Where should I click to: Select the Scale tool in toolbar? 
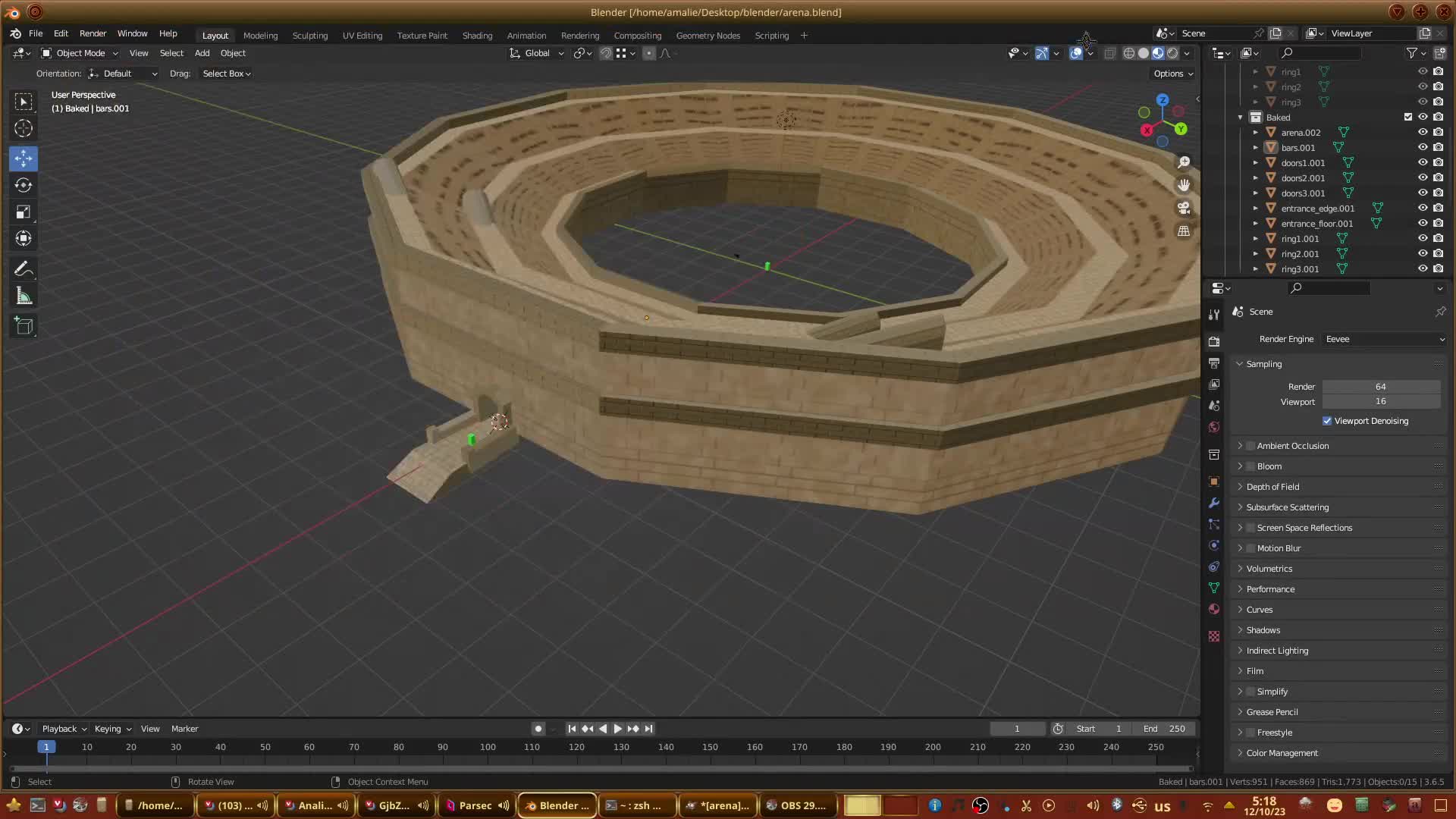(x=24, y=212)
